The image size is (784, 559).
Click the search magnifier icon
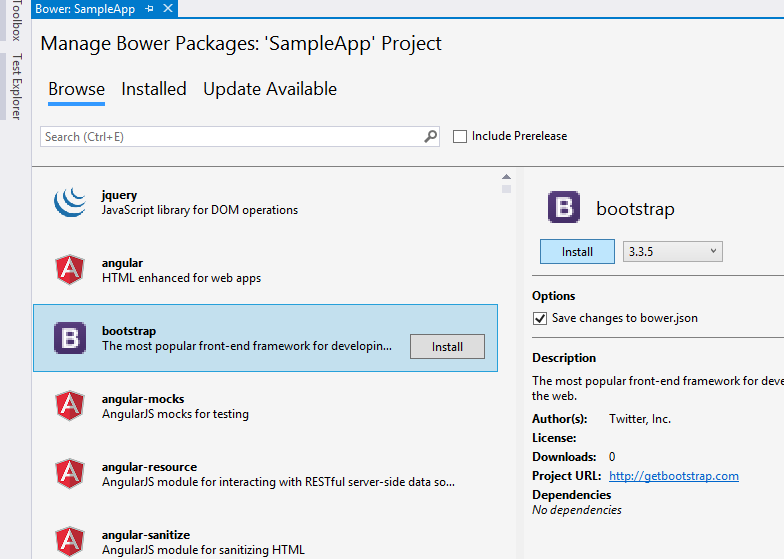tap(431, 136)
